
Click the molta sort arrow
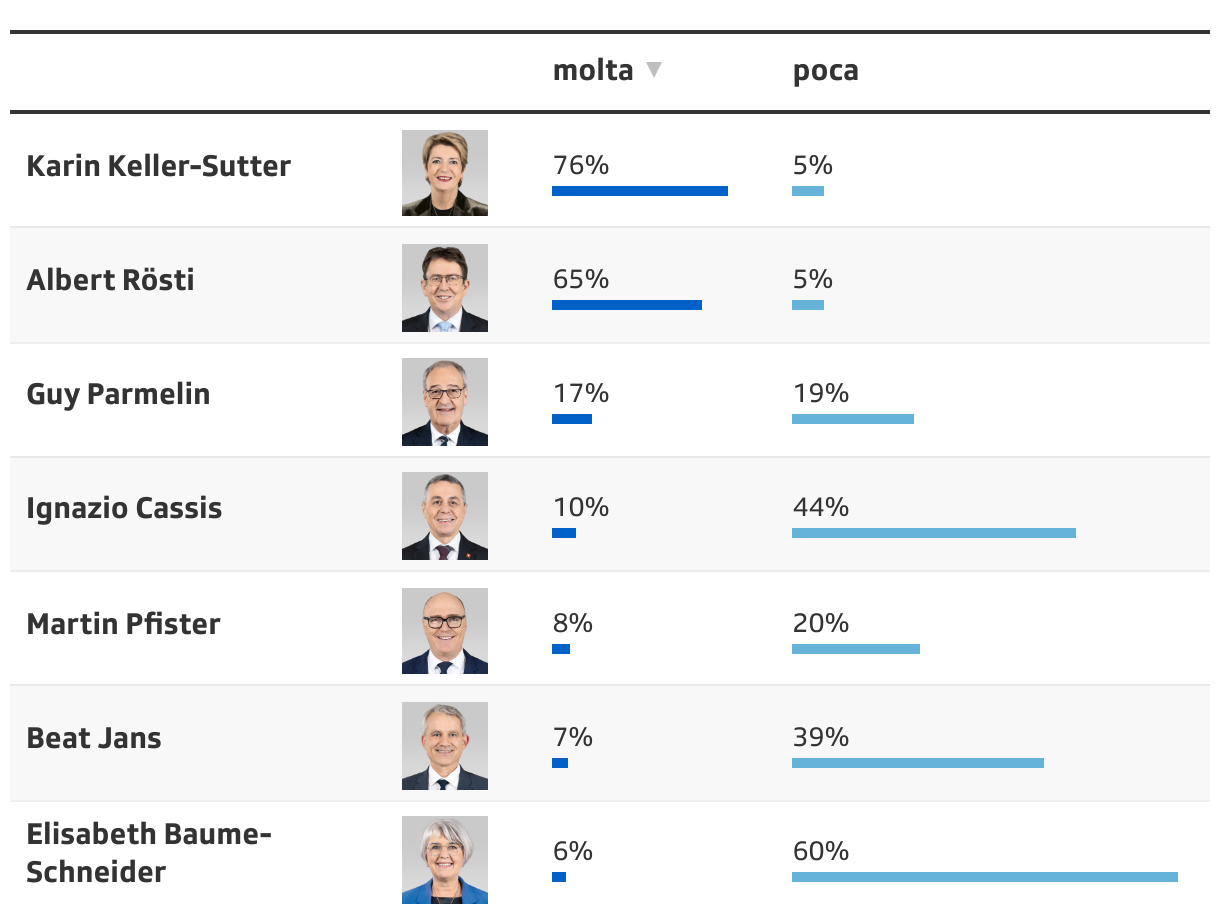(653, 70)
